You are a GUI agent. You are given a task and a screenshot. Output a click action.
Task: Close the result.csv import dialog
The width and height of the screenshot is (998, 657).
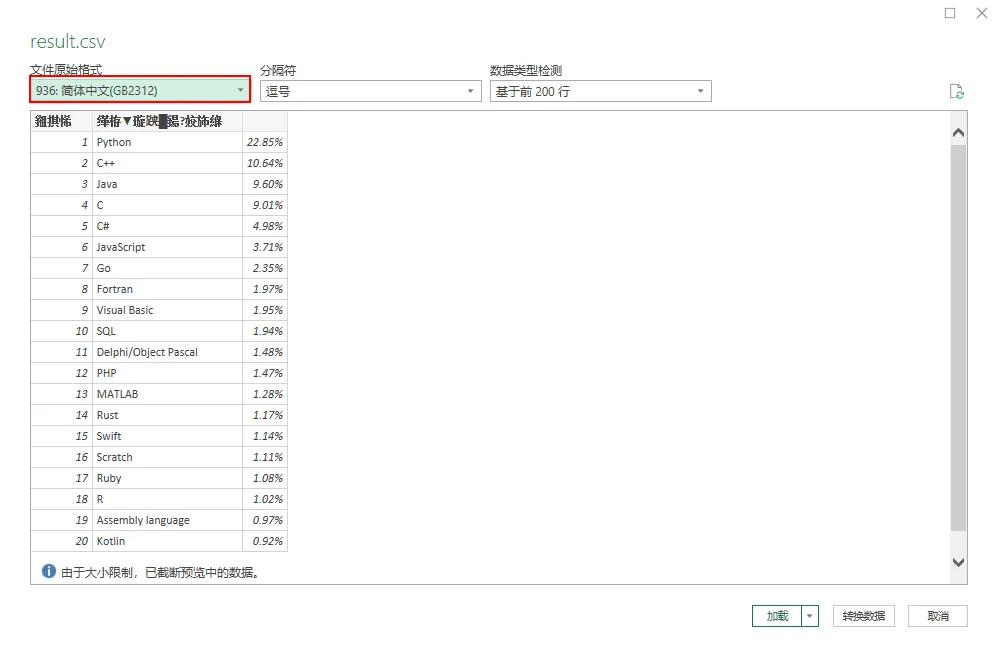click(x=981, y=13)
